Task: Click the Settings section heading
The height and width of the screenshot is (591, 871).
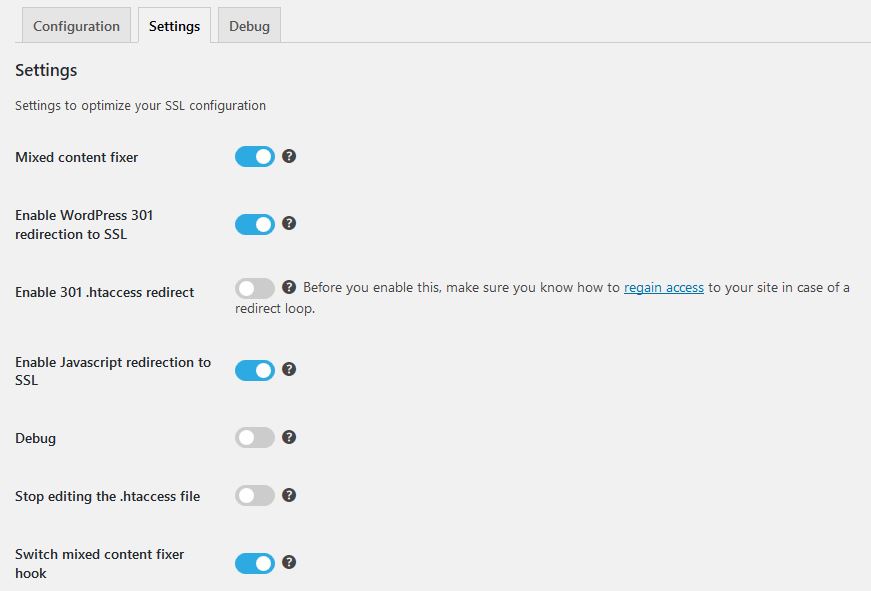Action: 46,70
